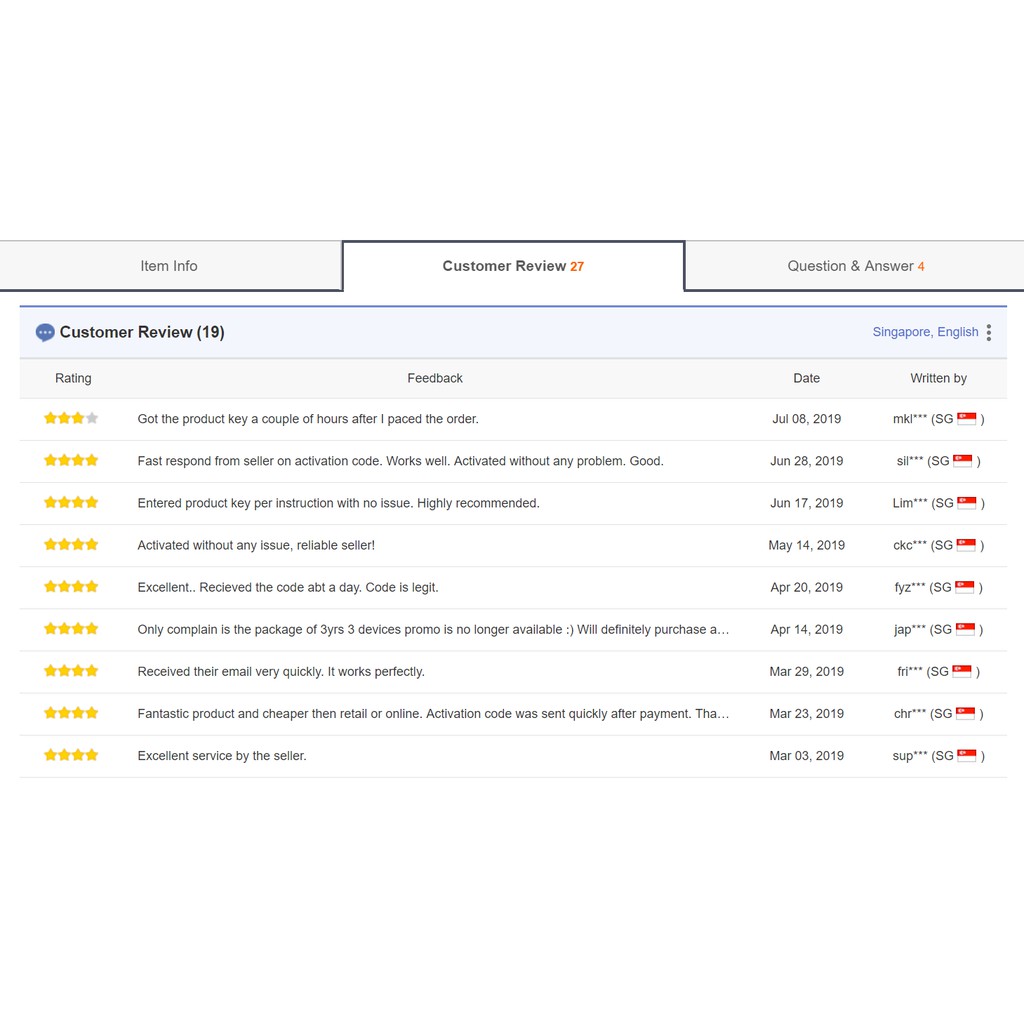Click the Written by column header
1024x1024 pixels.
pyautogui.click(x=938, y=379)
